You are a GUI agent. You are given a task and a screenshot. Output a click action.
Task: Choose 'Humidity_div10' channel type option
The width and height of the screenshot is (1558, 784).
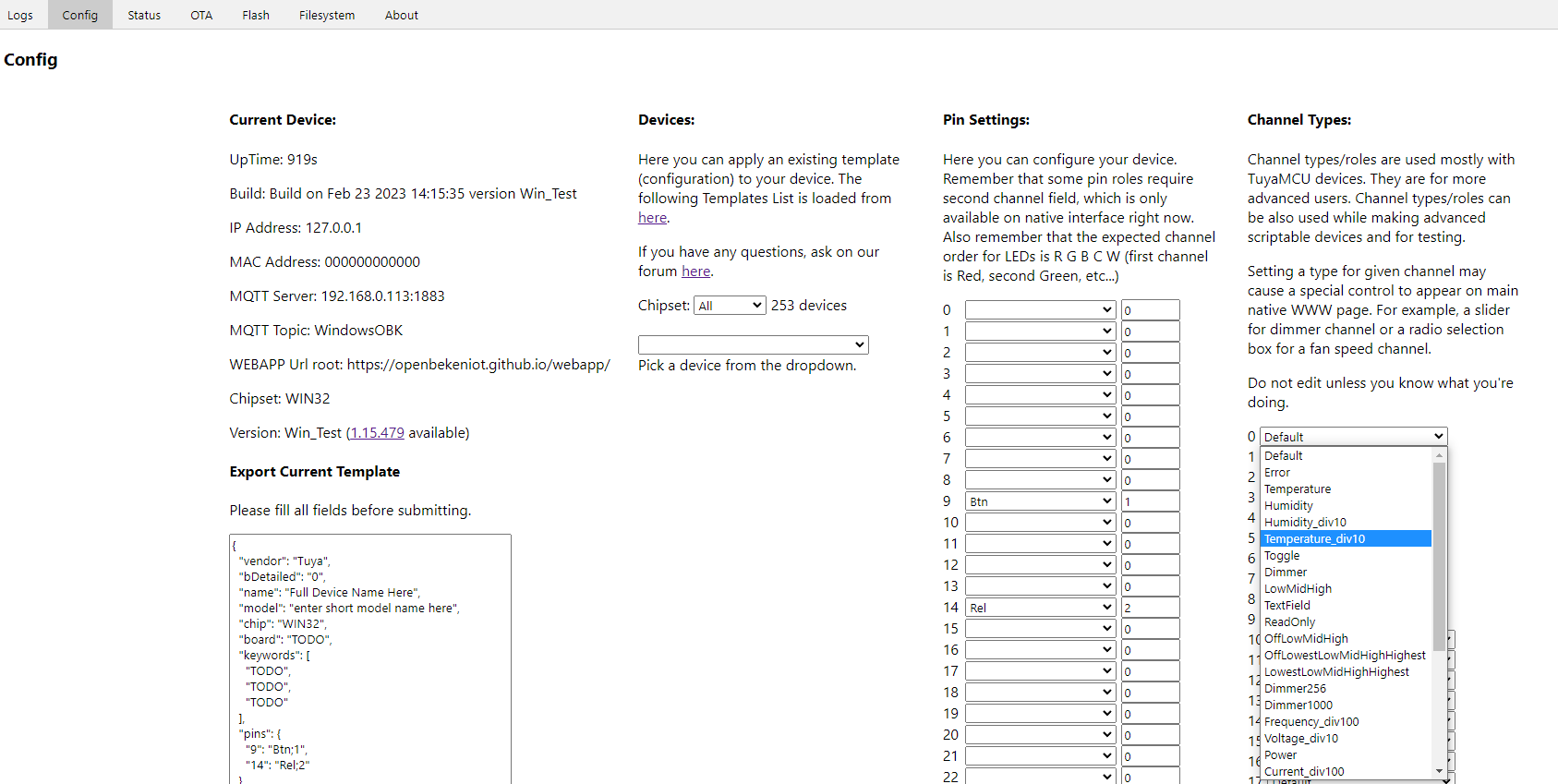[1347, 523]
